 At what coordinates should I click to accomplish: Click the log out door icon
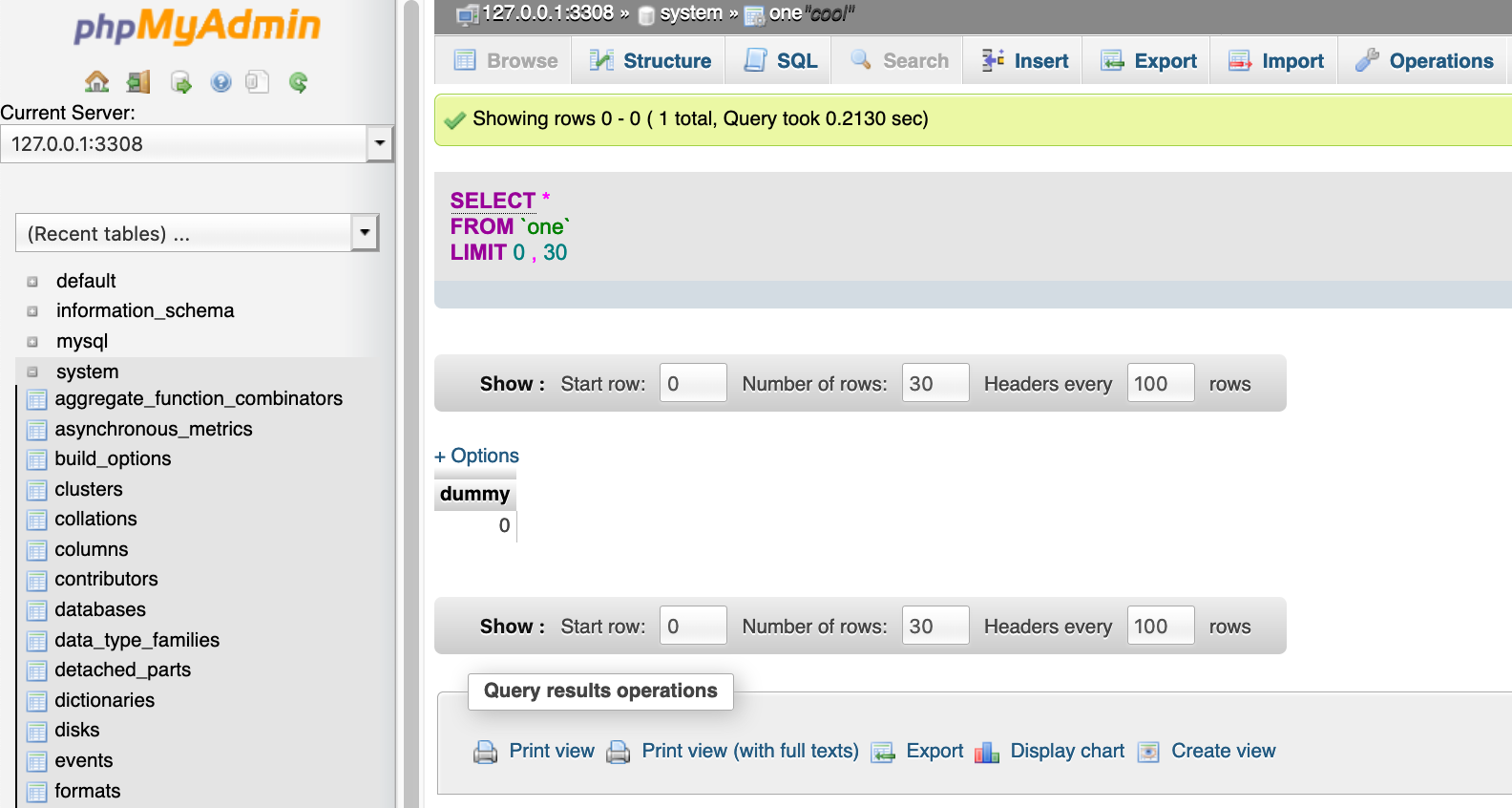coord(138,82)
